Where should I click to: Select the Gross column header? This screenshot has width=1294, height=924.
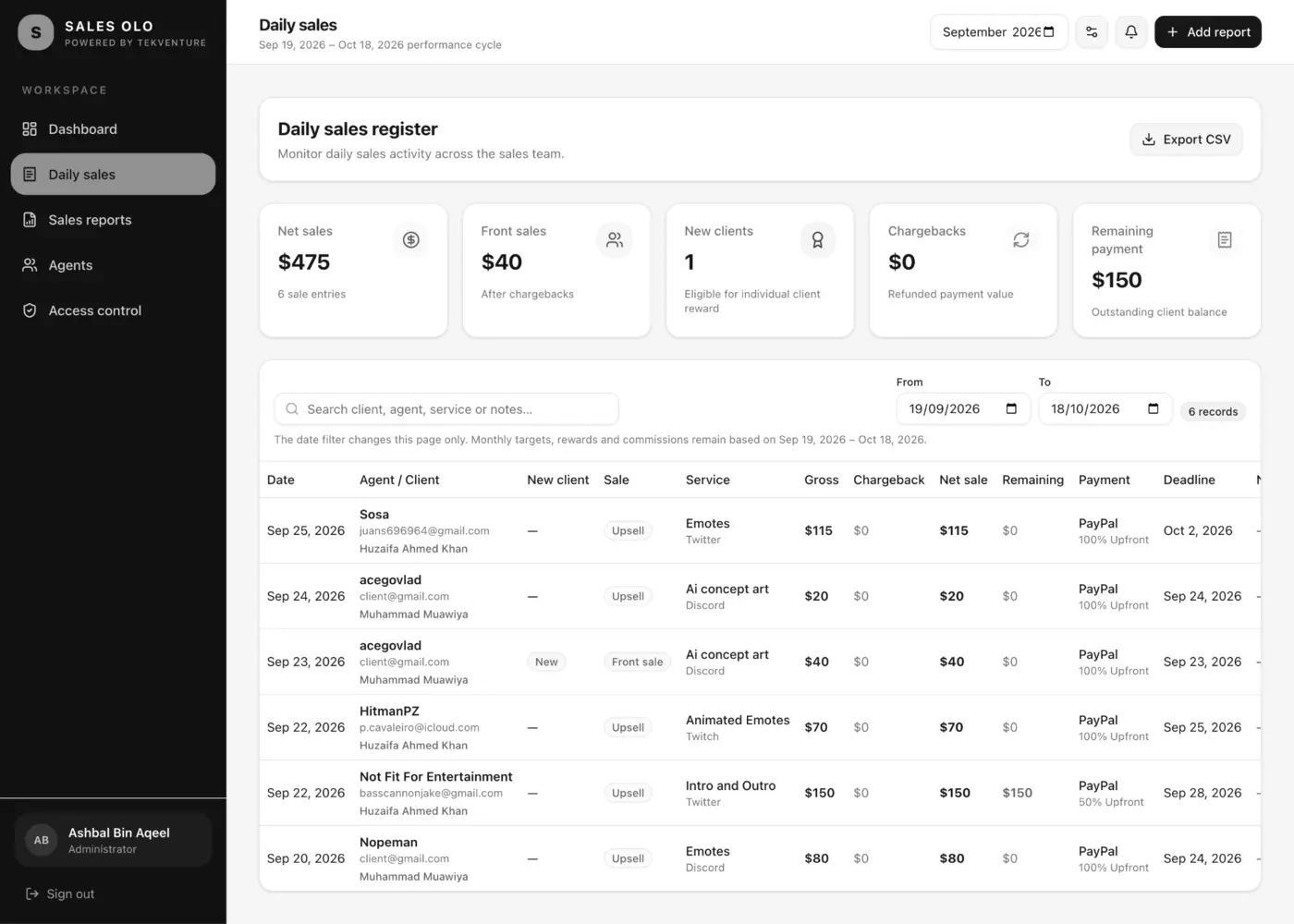[822, 480]
